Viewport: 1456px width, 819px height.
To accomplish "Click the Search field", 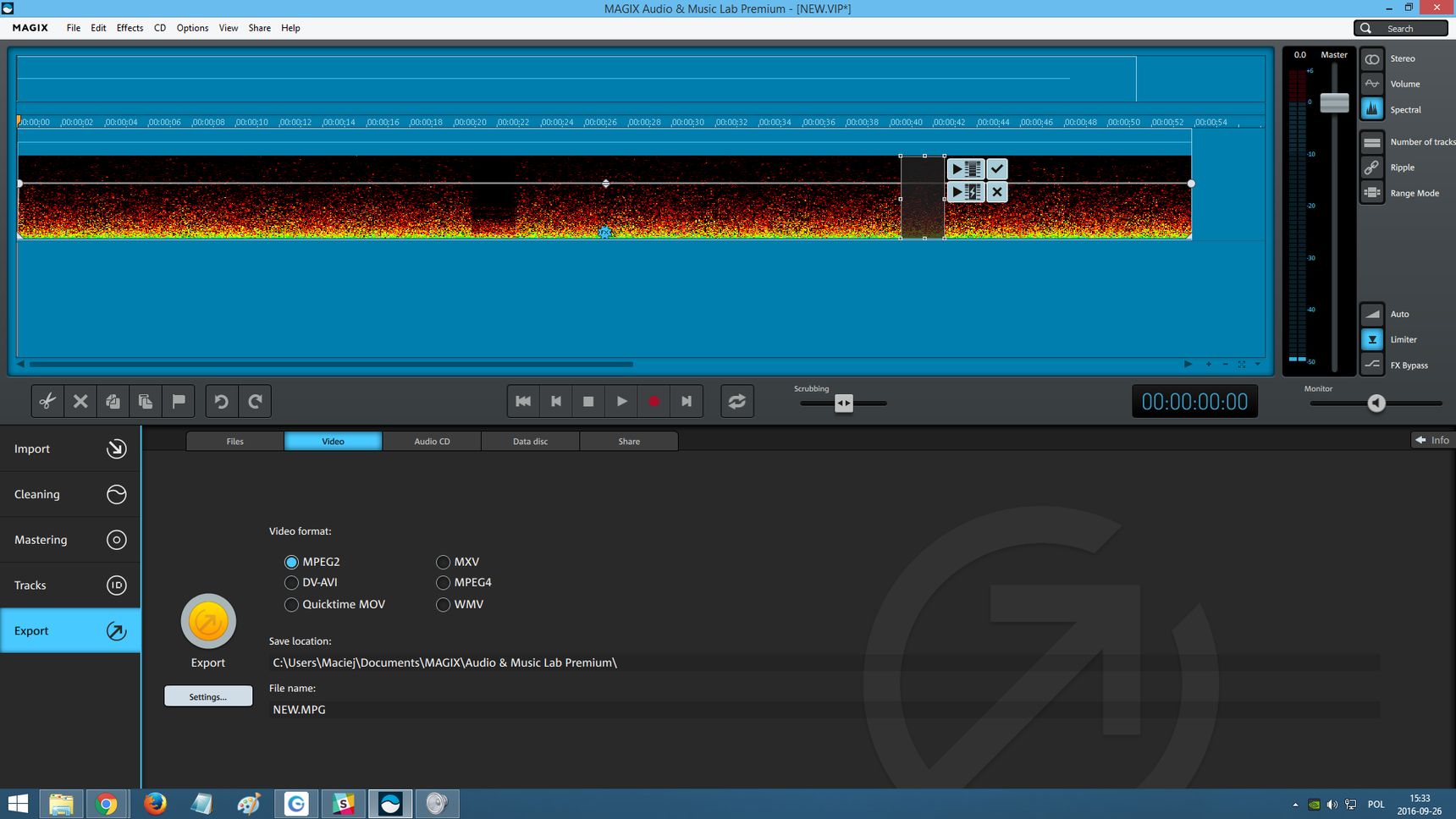I will [1401, 28].
